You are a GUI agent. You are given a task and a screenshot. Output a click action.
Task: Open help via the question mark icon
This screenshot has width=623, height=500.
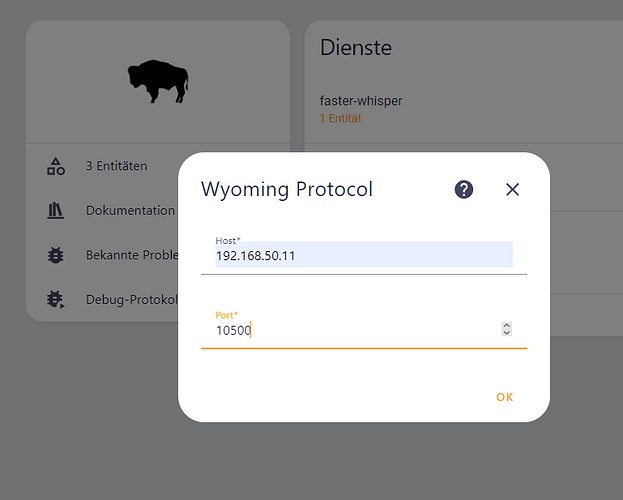tap(464, 189)
